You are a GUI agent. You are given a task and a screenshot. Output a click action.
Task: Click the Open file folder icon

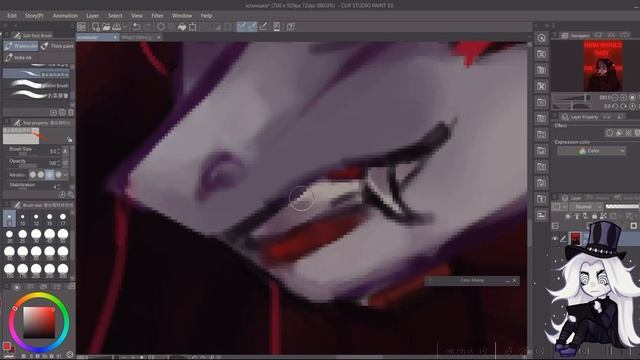pos(106,27)
